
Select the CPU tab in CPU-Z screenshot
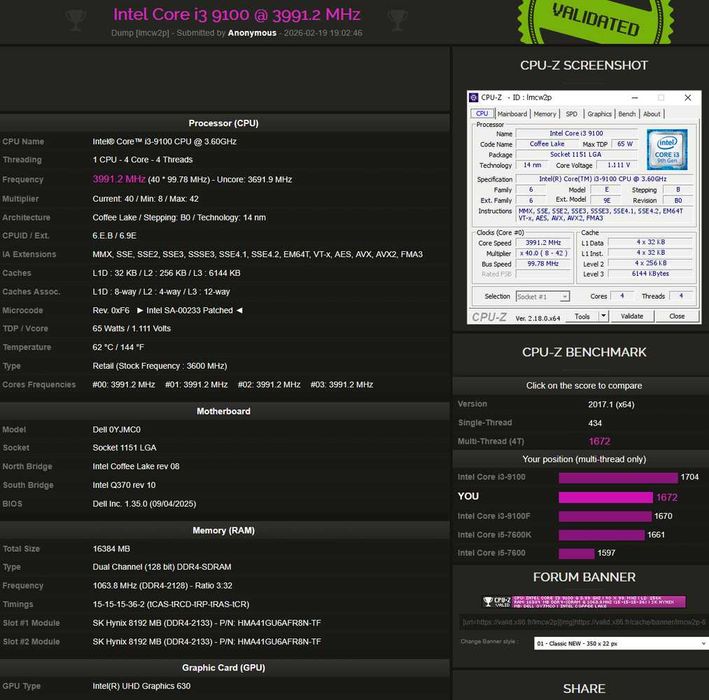[x=482, y=114]
